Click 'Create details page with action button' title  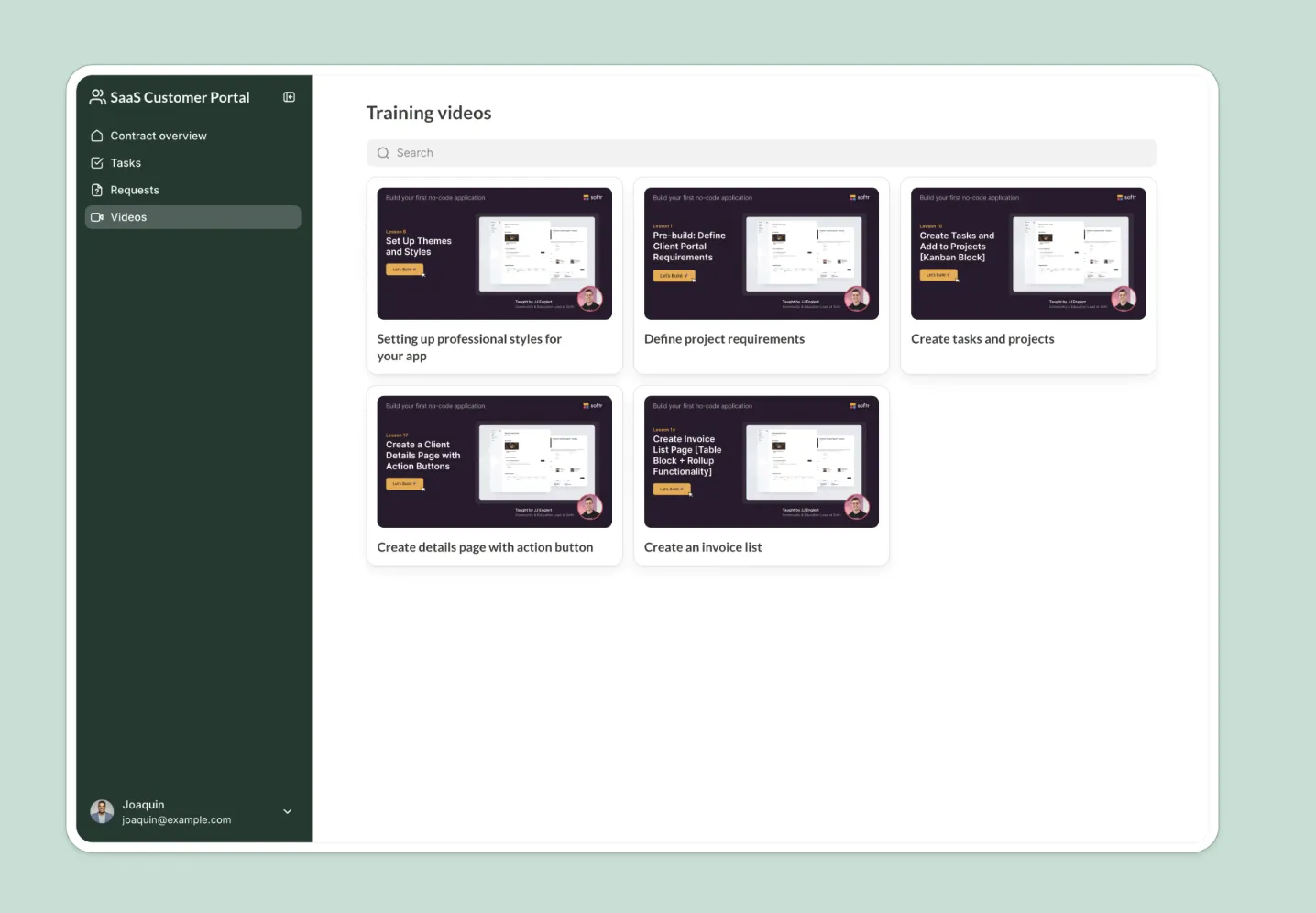coord(485,547)
